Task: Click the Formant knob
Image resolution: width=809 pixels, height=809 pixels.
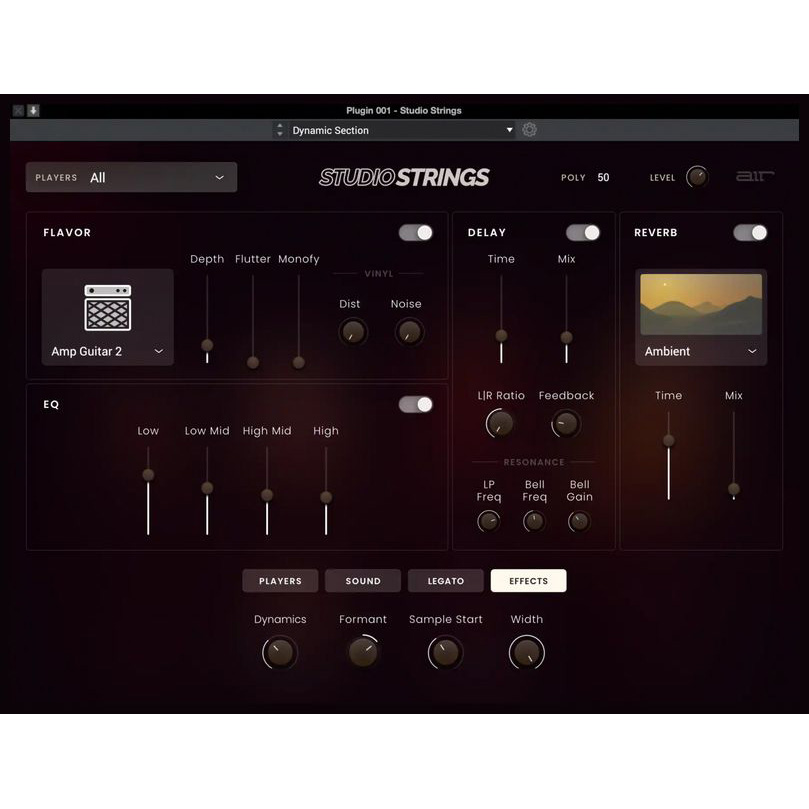Action: pos(363,653)
